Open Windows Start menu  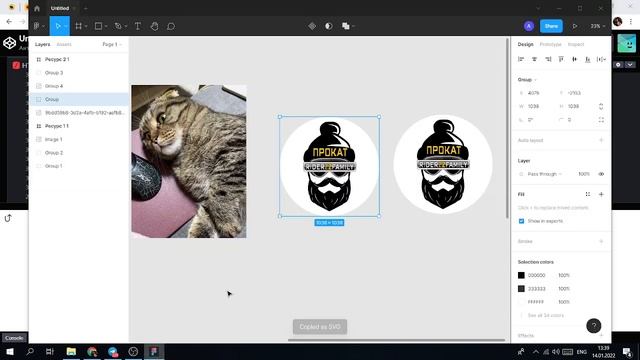(x=10, y=351)
